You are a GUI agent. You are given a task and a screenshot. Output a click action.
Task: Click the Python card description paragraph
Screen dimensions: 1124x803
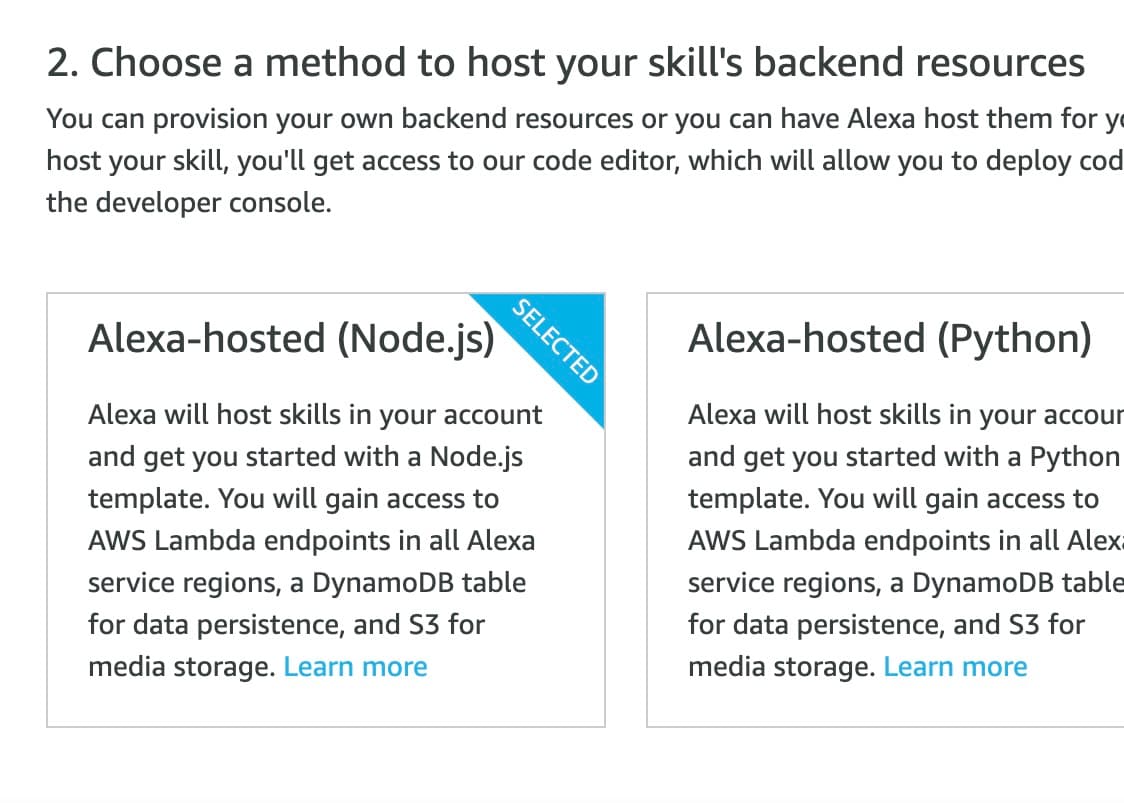point(906,541)
